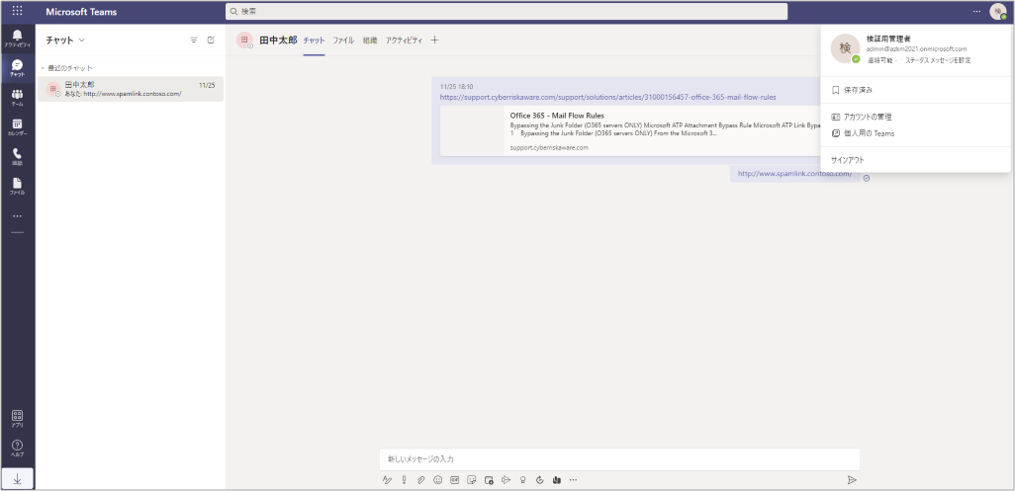The height and width of the screenshot is (491, 1015).
Task: Switch to the 組織 tab
Action: 370,40
